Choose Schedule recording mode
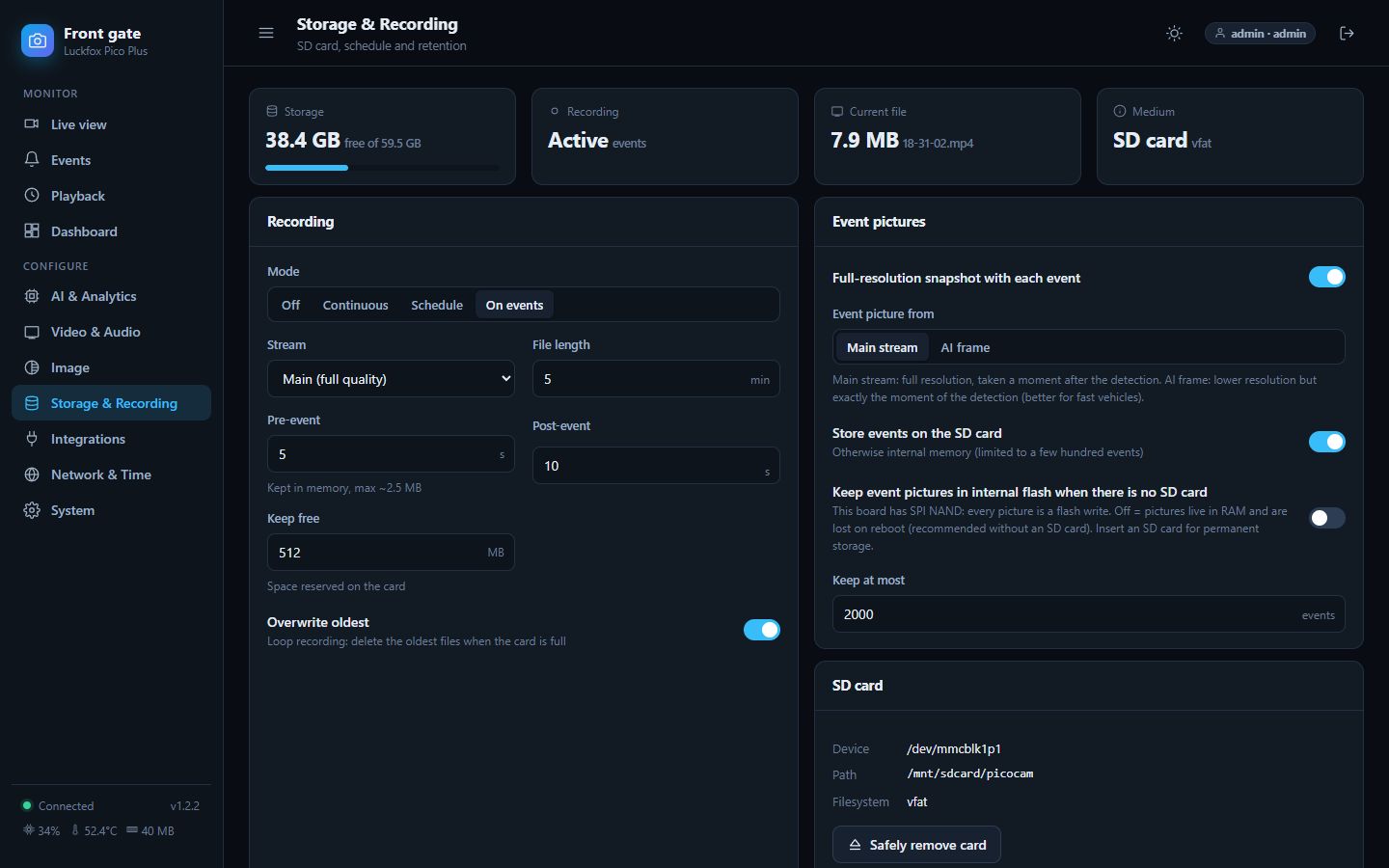The image size is (1389, 868). (x=437, y=305)
